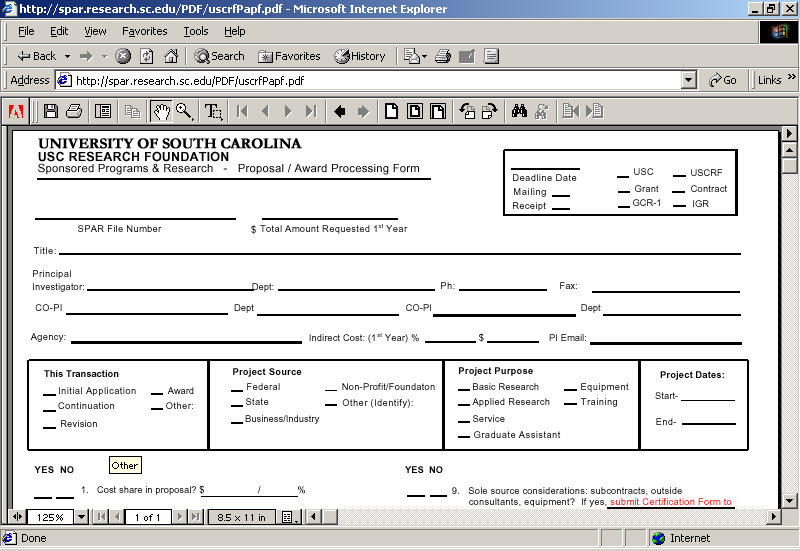Click the vertical scrollbar thumb
The width and height of the screenshot is (800, 551).
pyautogui.click(x=789, y=166)
